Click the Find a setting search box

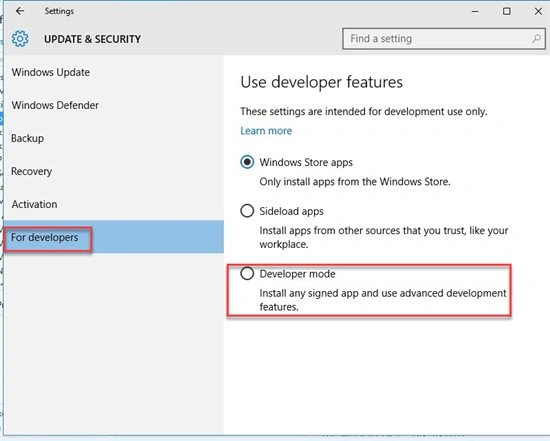[444, 39]
